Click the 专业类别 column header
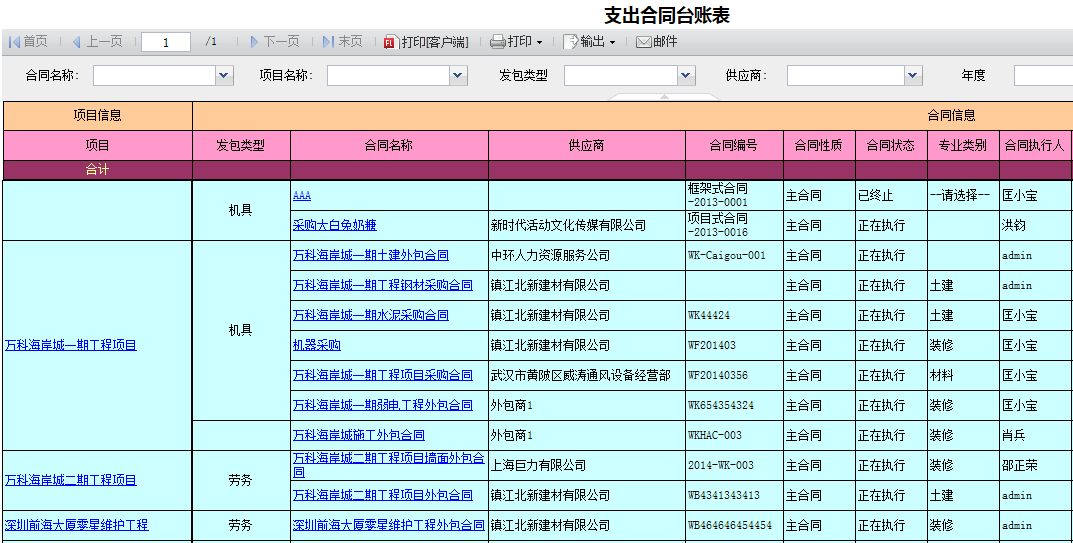Image resolution: width=1073 pixels, height=543 pixels. click(x=964, y=145)
